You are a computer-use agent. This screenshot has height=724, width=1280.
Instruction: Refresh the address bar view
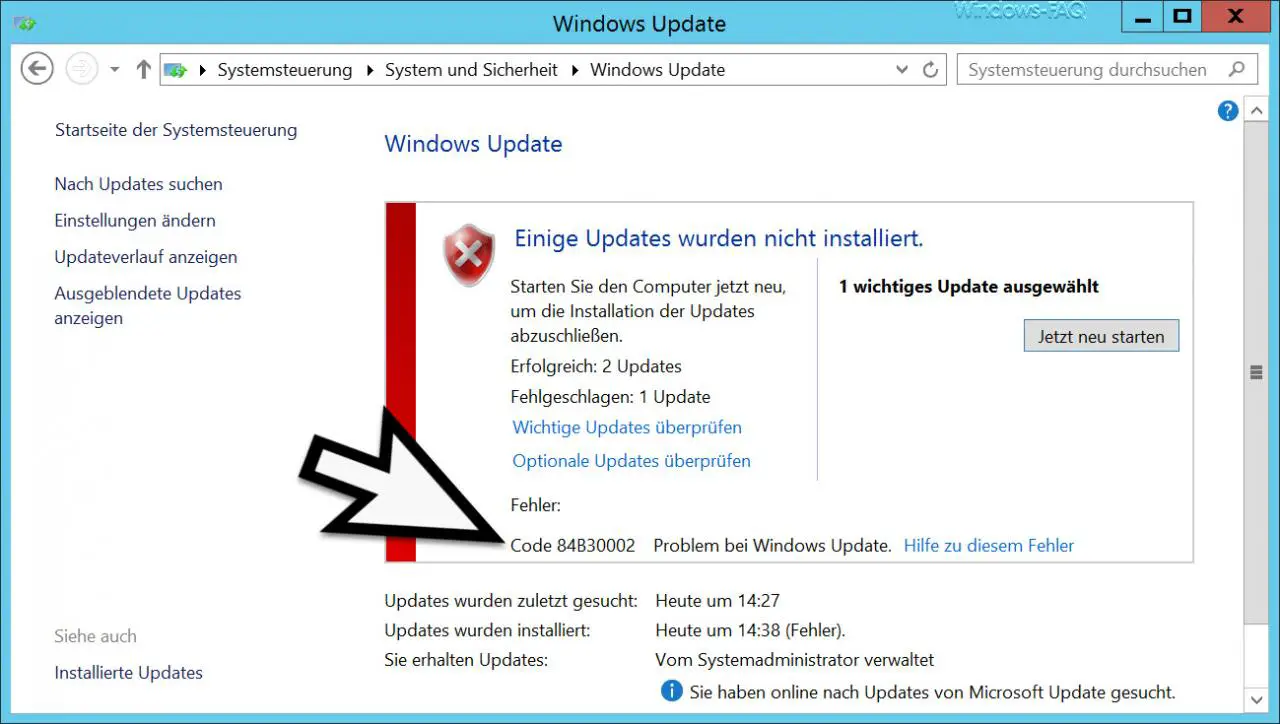click(x=930, y=70)
